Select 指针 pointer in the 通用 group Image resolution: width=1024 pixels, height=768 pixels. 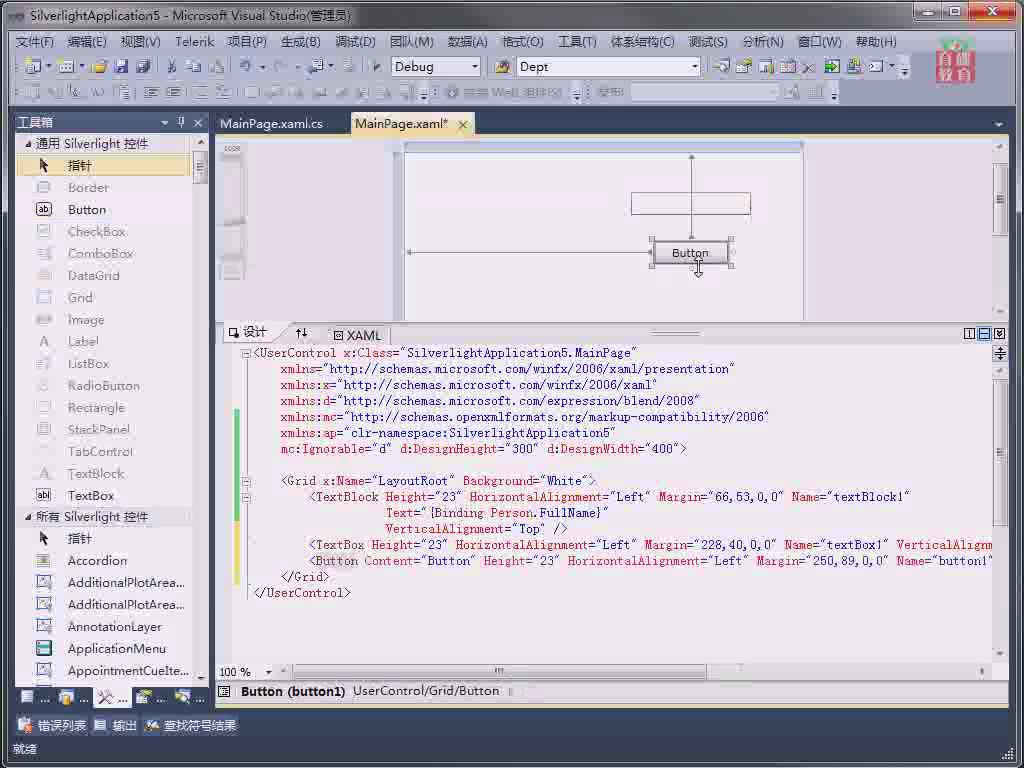click(x=104, y=165)
